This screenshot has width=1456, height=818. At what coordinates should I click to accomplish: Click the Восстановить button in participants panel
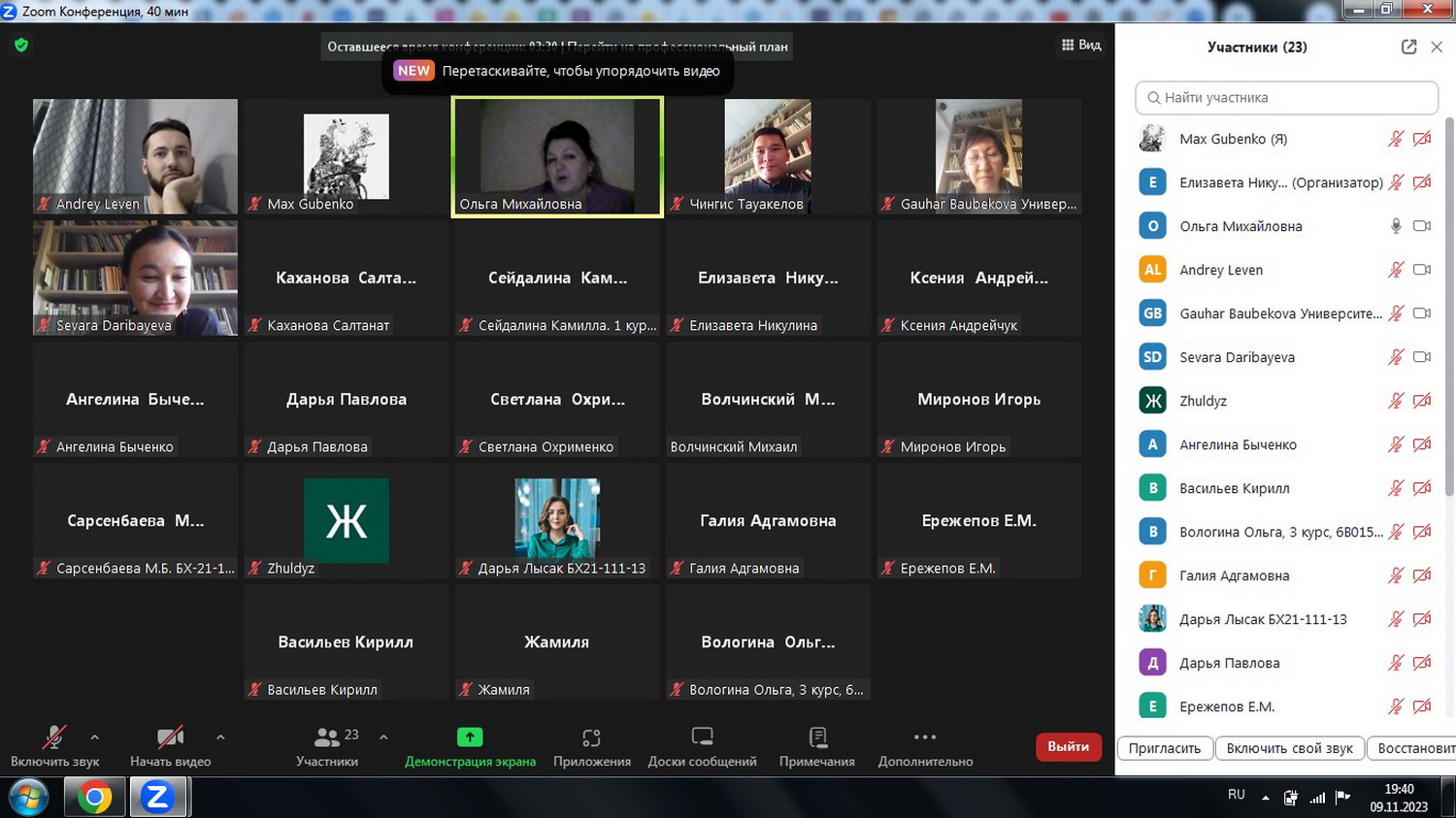coord(1412,748)
